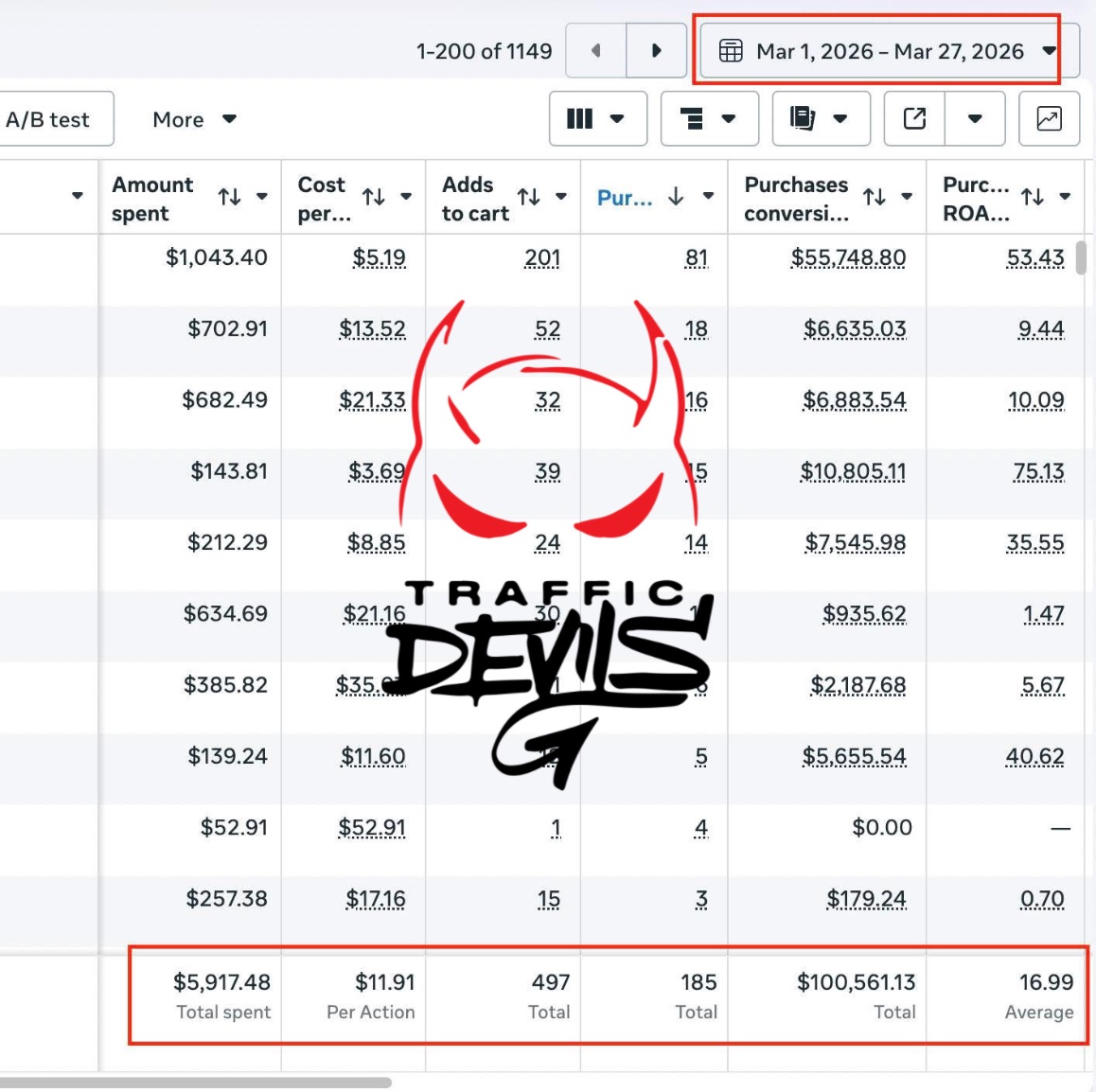The image size is (1096, 1092).
Task: Click the $100,561.13 total conversion value
Action: coord(856,982)
